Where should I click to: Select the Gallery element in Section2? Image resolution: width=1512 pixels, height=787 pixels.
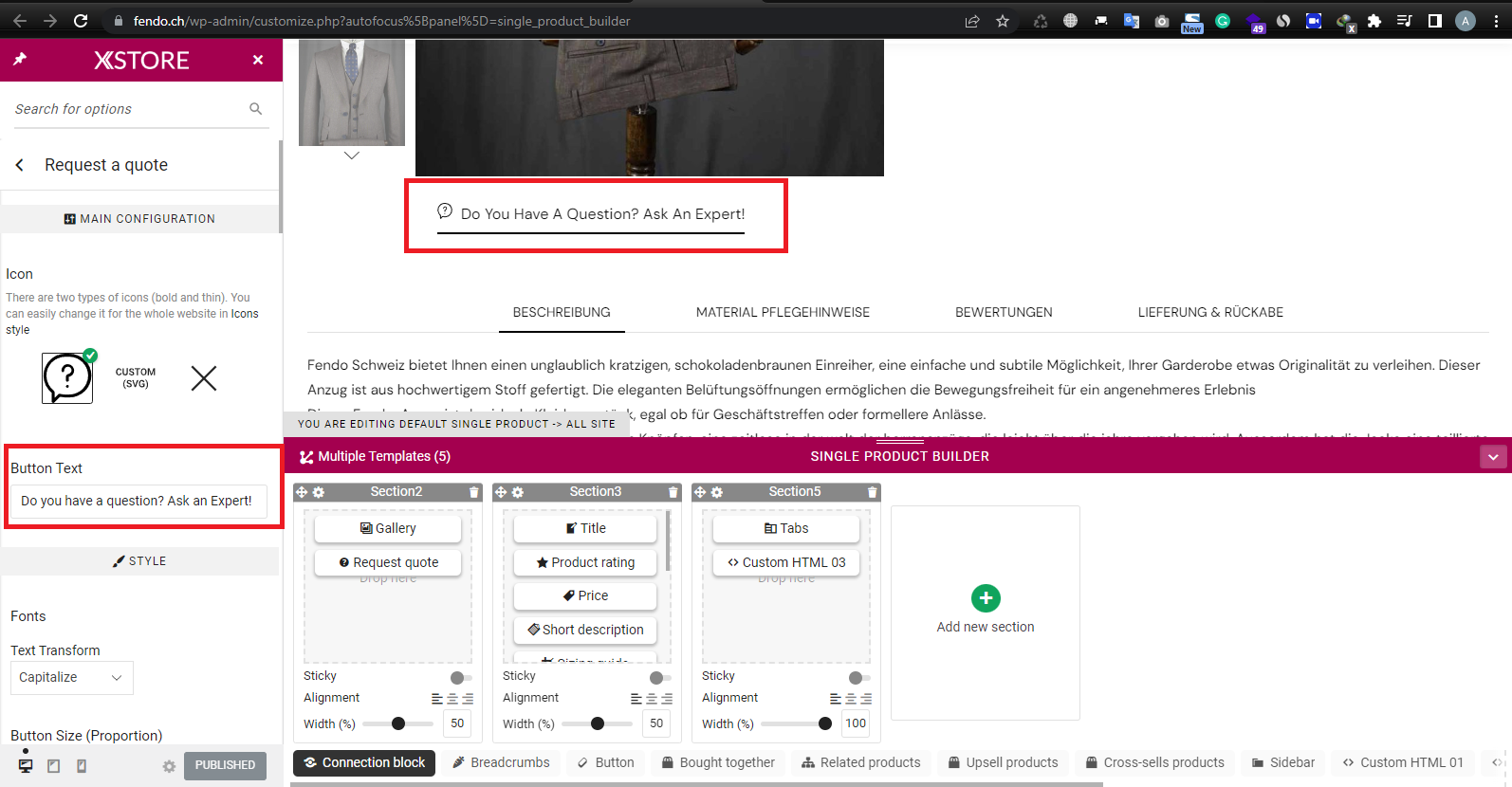click(388, 528)
